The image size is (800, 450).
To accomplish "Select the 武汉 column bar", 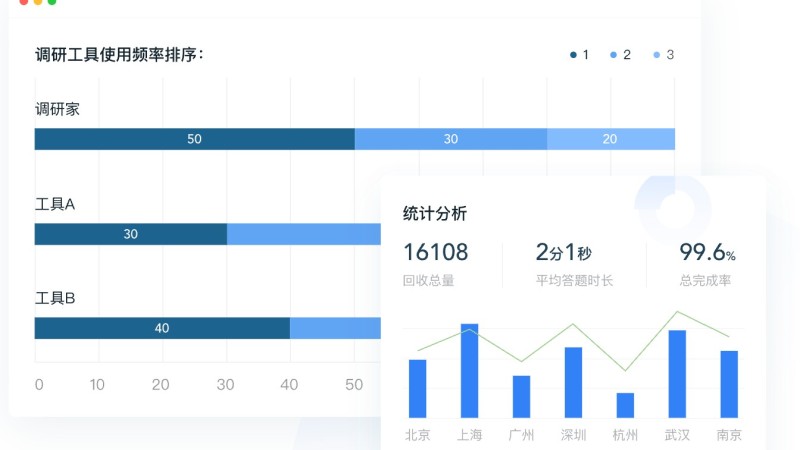I will point(677,374).
